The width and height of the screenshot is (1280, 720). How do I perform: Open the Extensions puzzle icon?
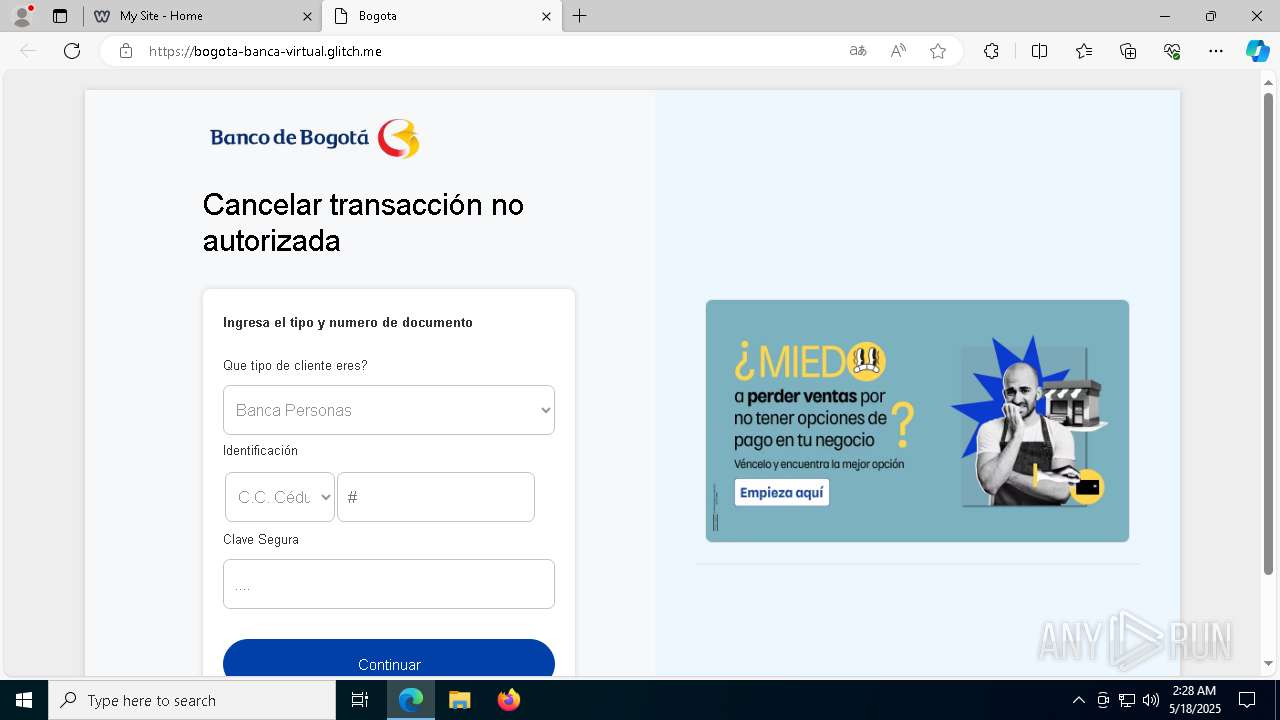tap(991, 51)
